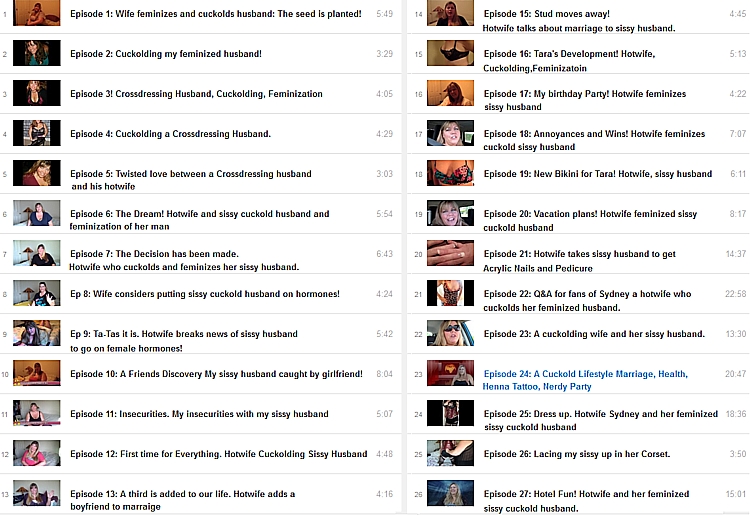This screenshot has height=515, width=750.
Task: Open Episode 26: Lacing Corset title
Action: [576, 454]
